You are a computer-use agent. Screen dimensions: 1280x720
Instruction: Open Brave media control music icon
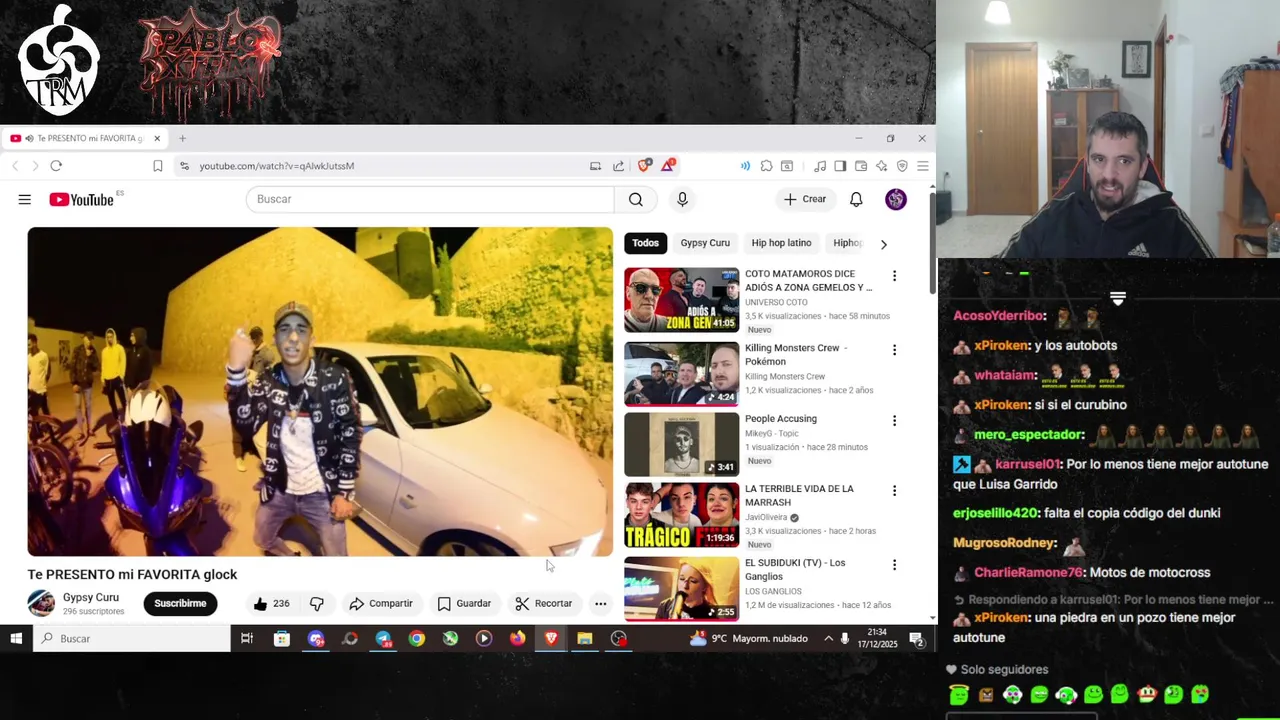pyautogui.click(x=820, y=166)
